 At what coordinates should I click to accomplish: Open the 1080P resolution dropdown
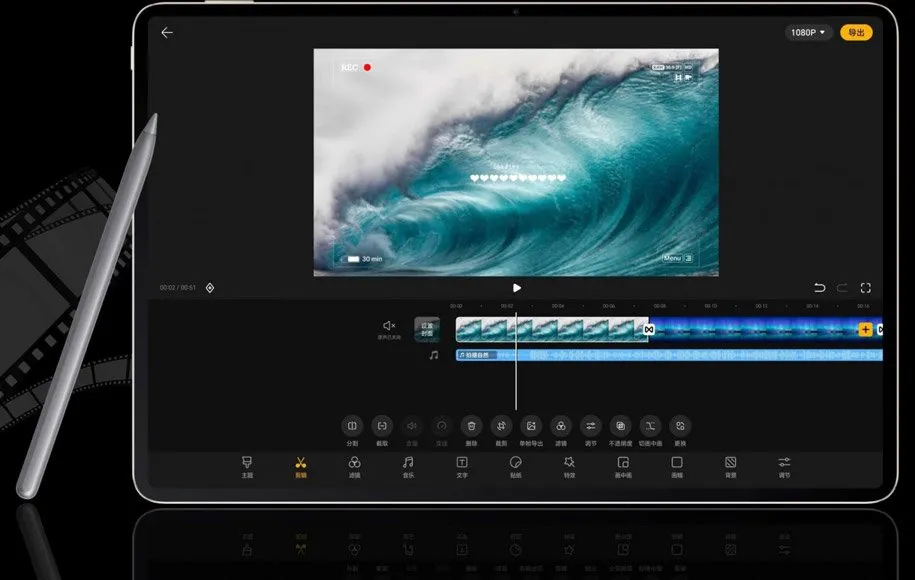pyautogui.click(x=809, y=33)
